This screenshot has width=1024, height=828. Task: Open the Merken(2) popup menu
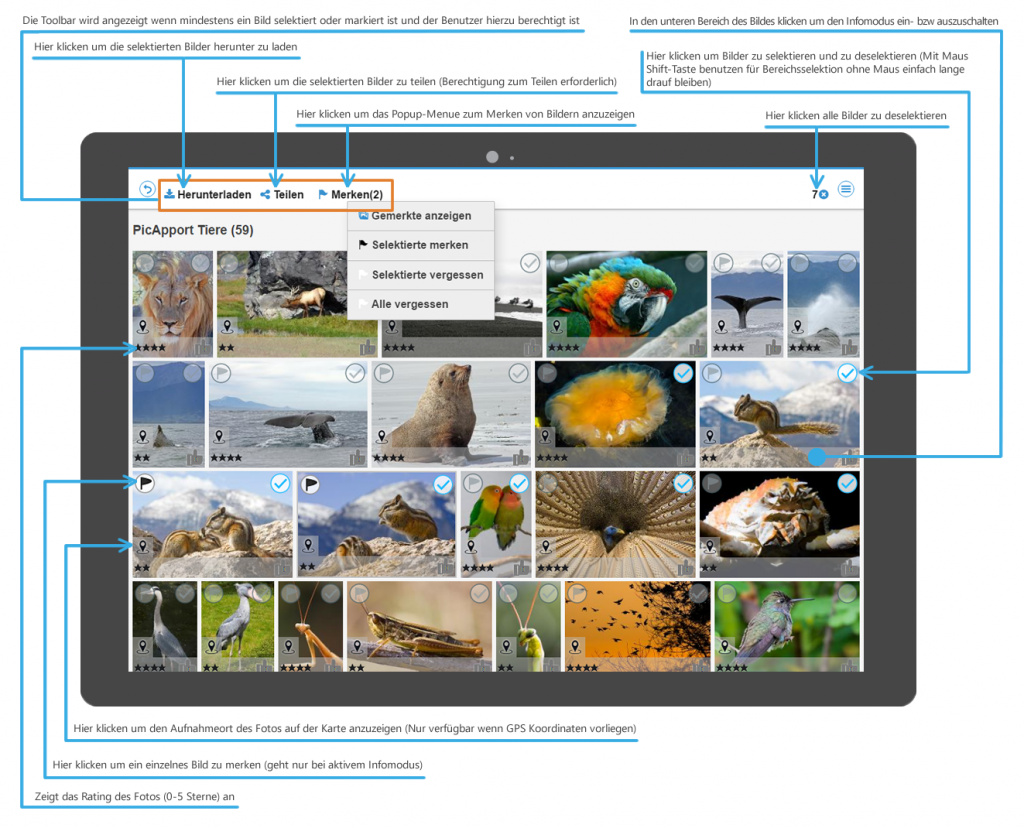350,194
